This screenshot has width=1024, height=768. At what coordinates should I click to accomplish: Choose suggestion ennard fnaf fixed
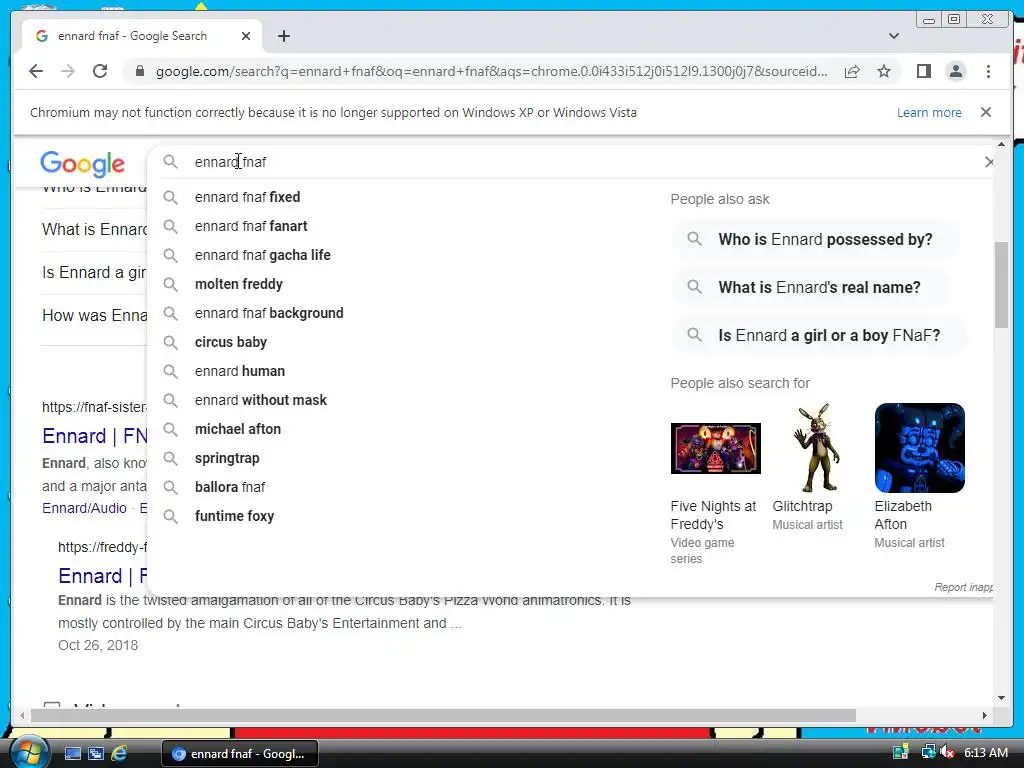pyautogui.click(x=247, y=197)
